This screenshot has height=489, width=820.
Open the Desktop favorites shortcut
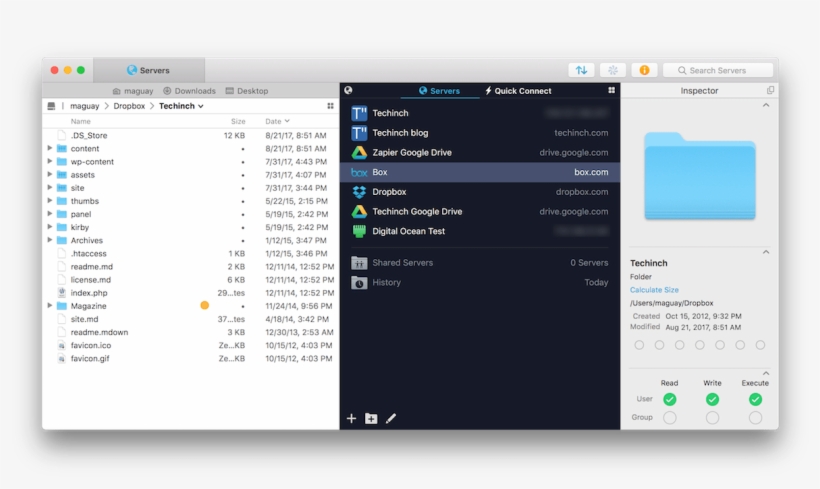(x=247, y=91)
